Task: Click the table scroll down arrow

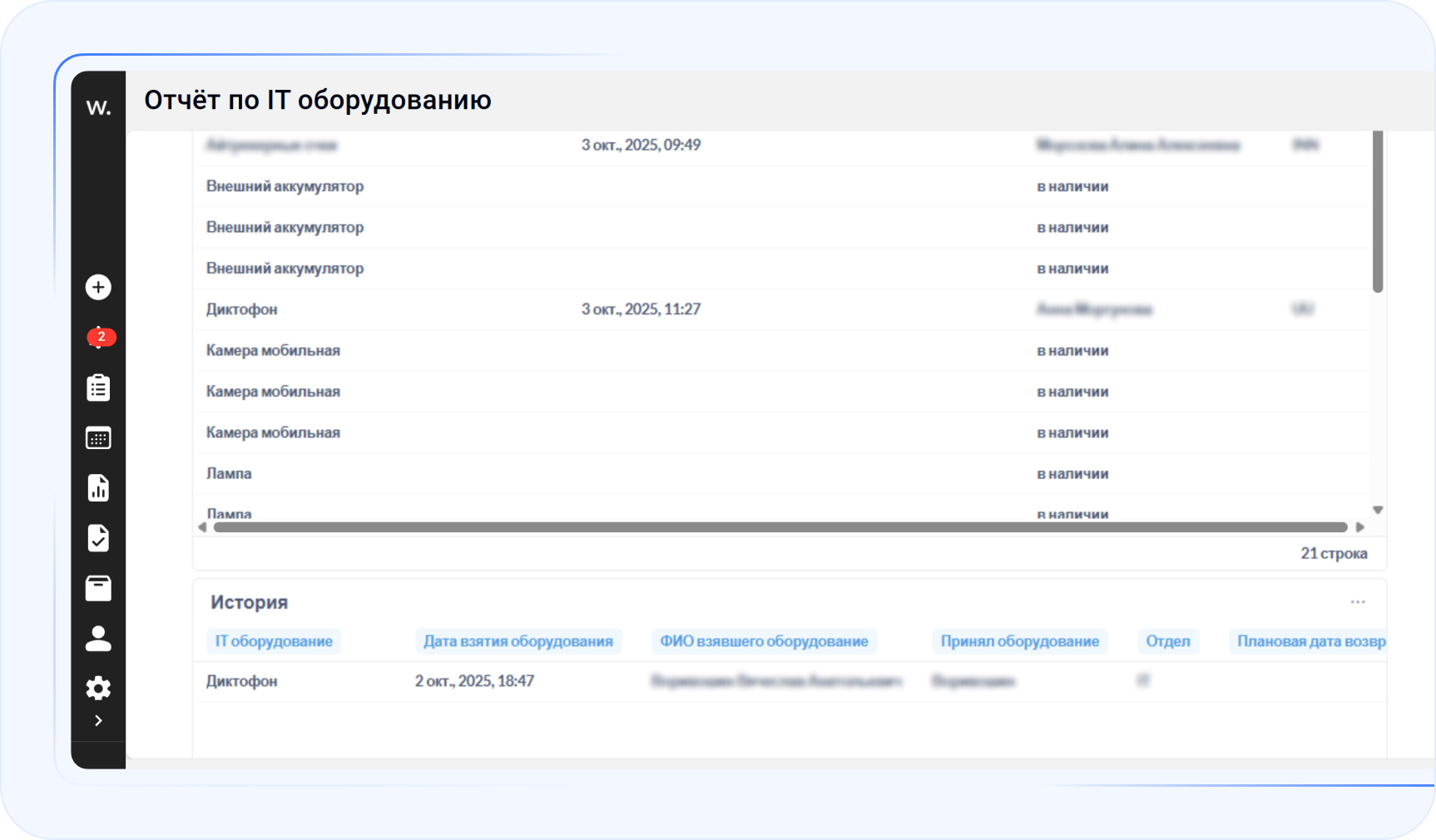Action: tap(1378, 510)
